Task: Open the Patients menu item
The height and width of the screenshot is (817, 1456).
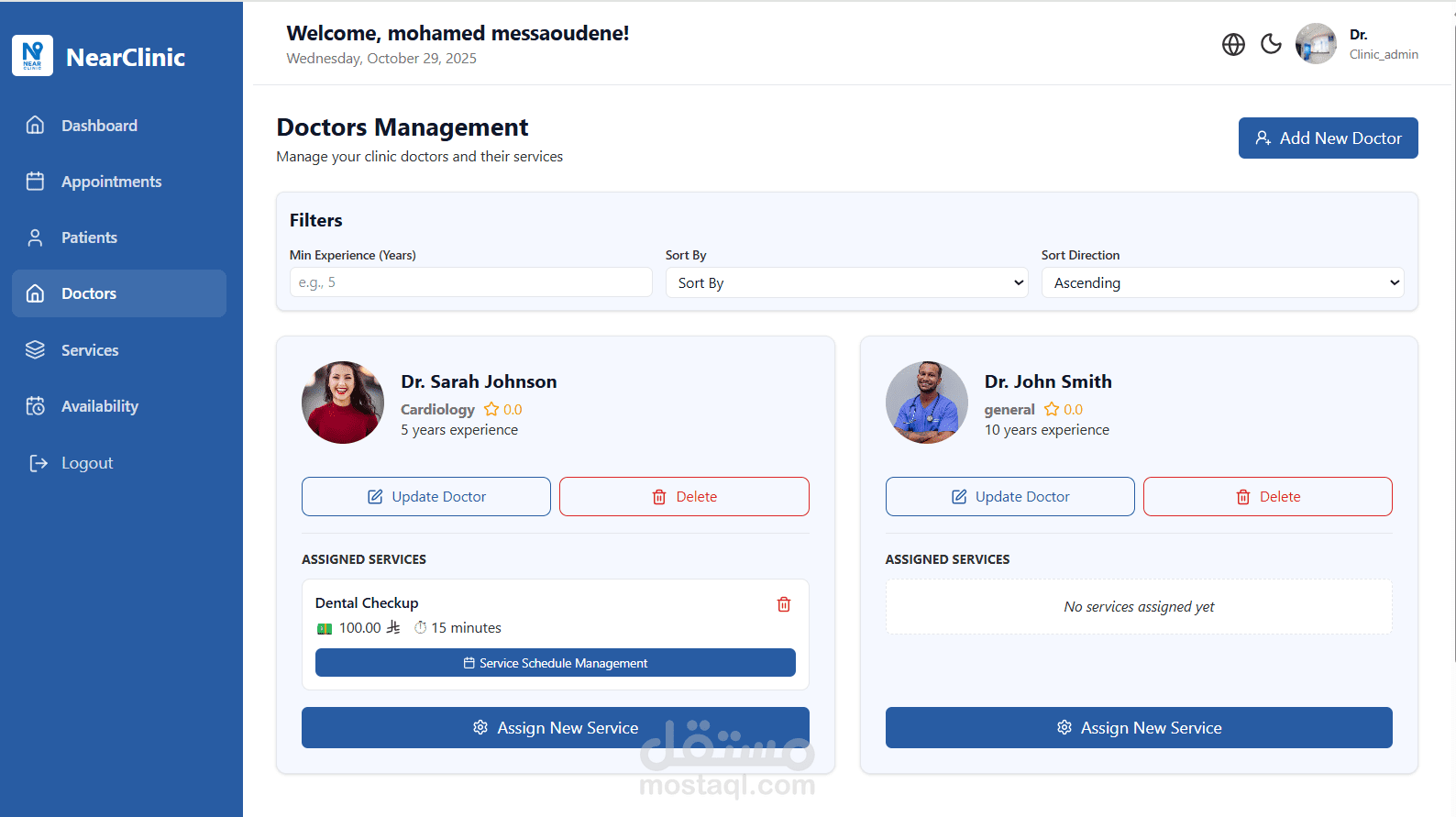Action: [119, 237]
